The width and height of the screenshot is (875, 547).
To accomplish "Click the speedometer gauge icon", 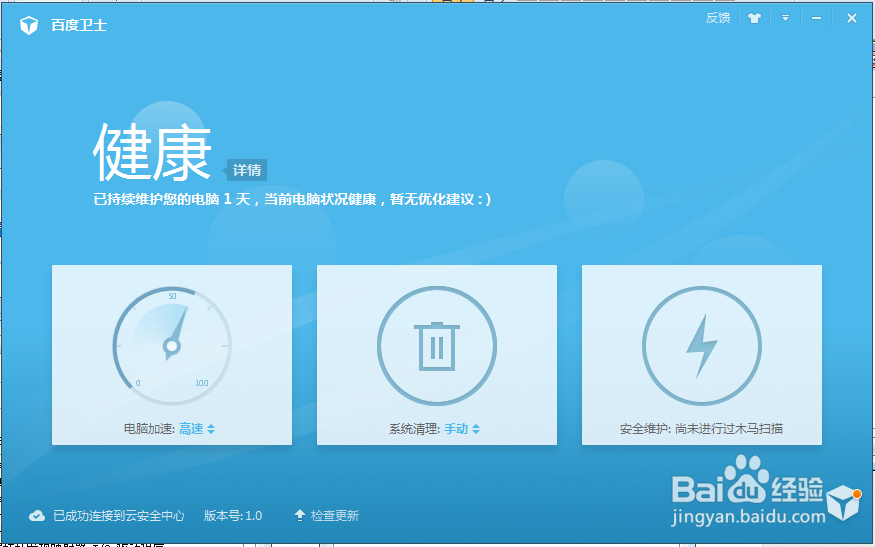I will point(172,346).
